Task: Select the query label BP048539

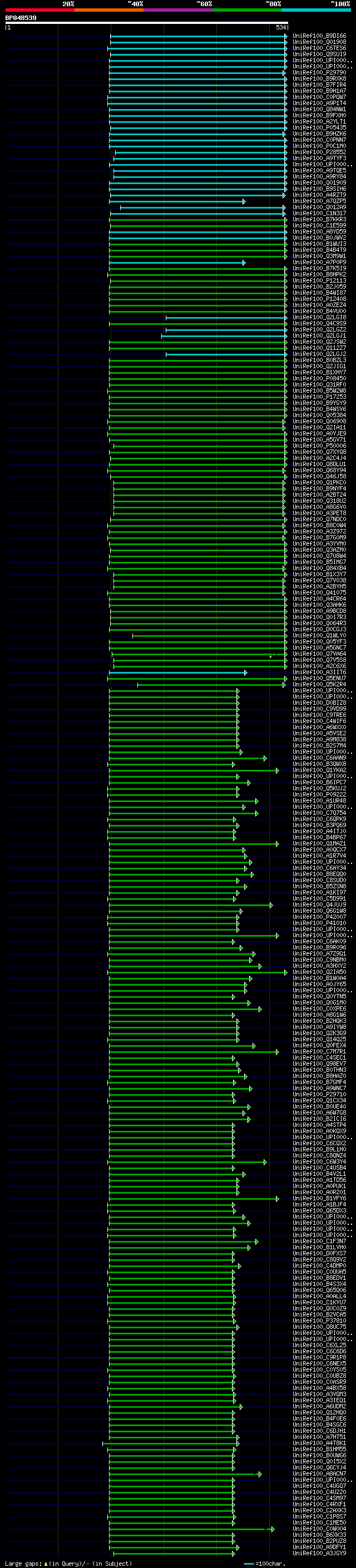Action: pos(21,18)
